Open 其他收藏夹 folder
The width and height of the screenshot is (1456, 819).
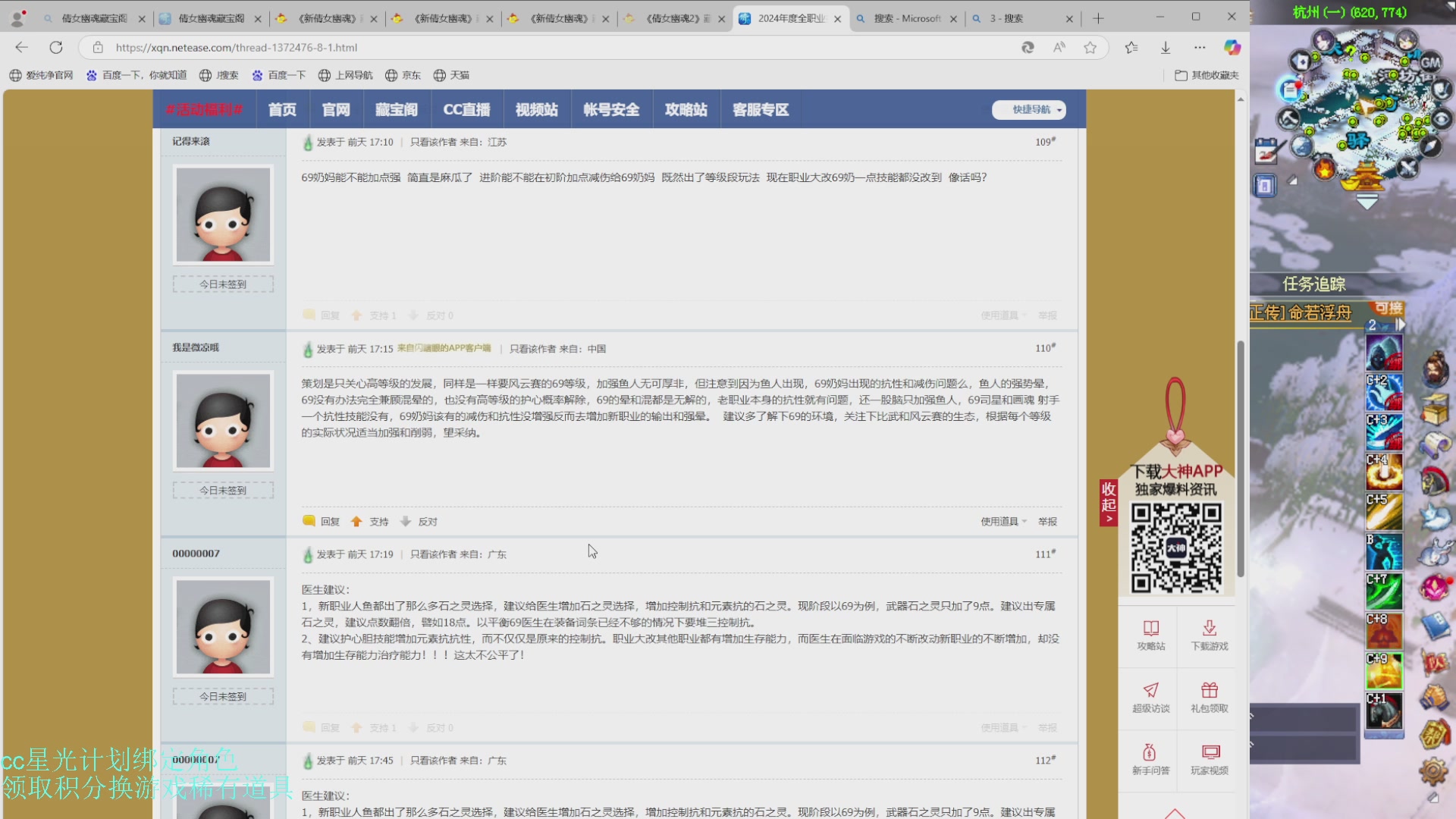coord(1207,75)
